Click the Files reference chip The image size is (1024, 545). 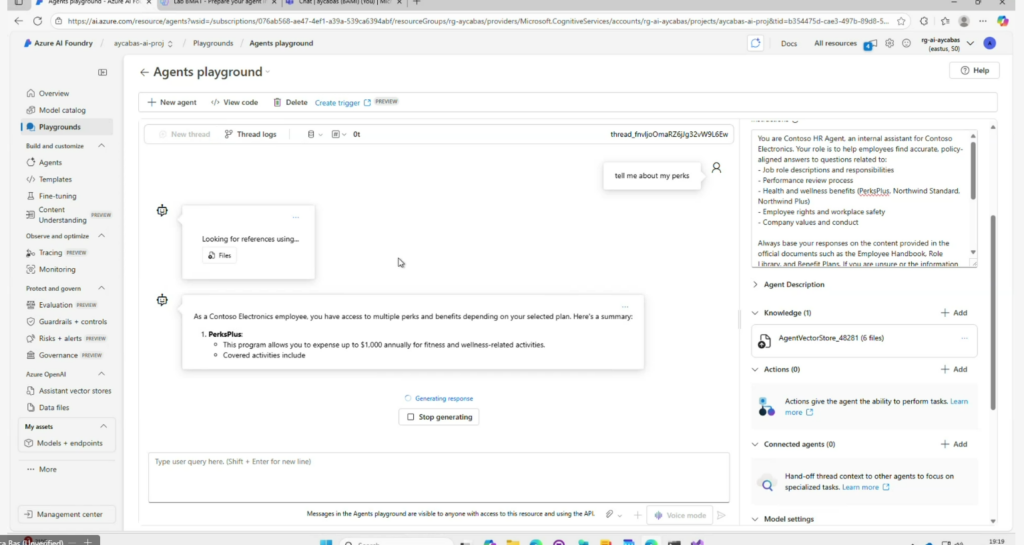219,255
